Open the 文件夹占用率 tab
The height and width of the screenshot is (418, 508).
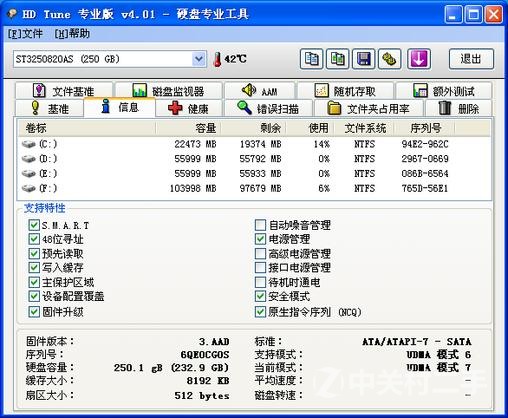tap(369, 109)
